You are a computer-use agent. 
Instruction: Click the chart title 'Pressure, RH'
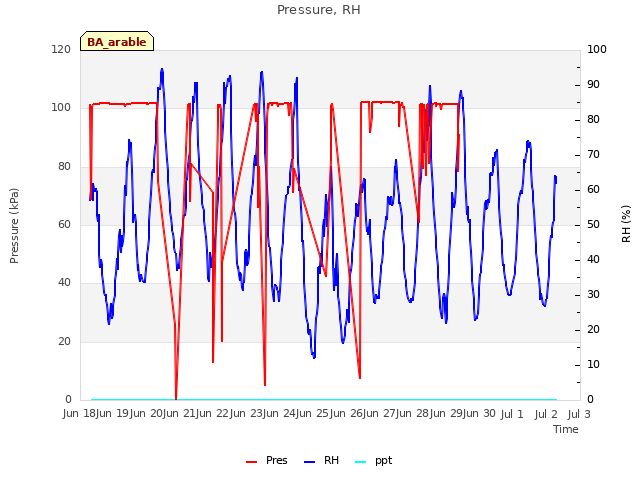coord(319,10)
